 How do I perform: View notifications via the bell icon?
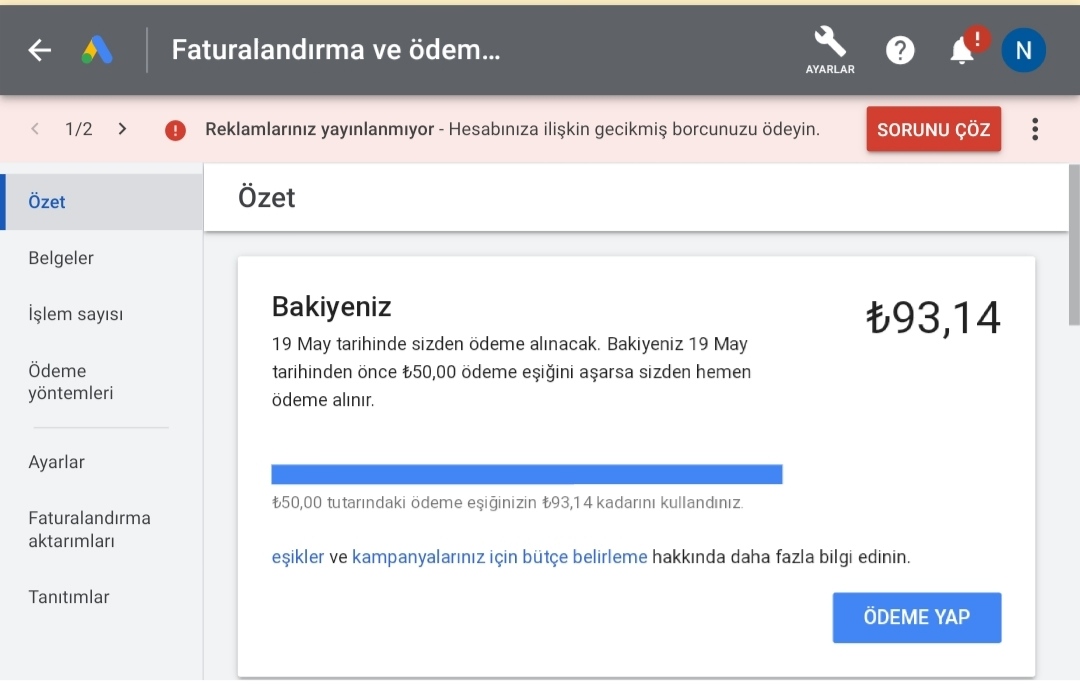pos(962,50)
